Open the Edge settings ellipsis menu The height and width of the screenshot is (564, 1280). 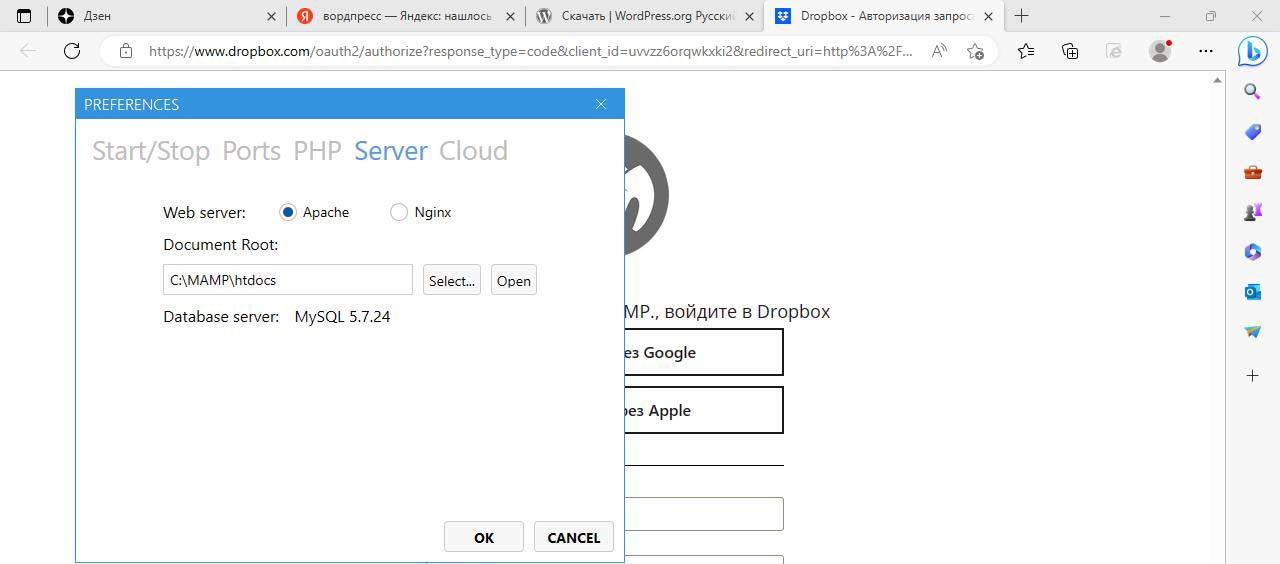[x=1206, y=51]
